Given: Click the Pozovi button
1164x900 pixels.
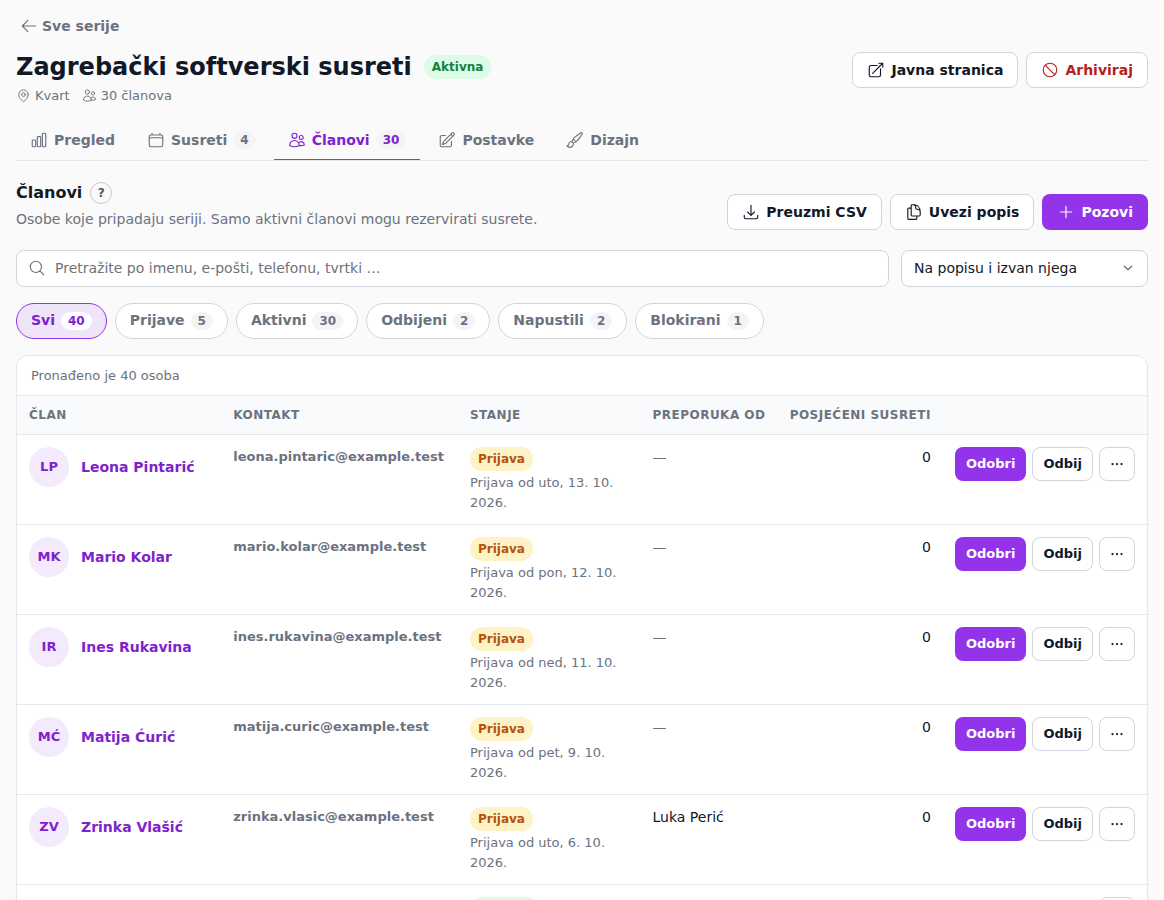Looking at the screenshot, I should point(1094,212).
